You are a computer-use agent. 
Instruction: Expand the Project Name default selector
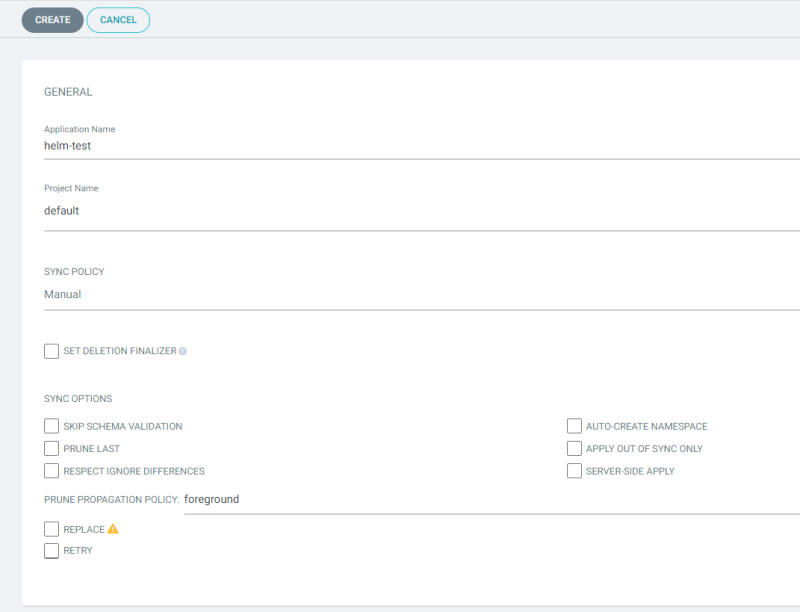[420, 211]
